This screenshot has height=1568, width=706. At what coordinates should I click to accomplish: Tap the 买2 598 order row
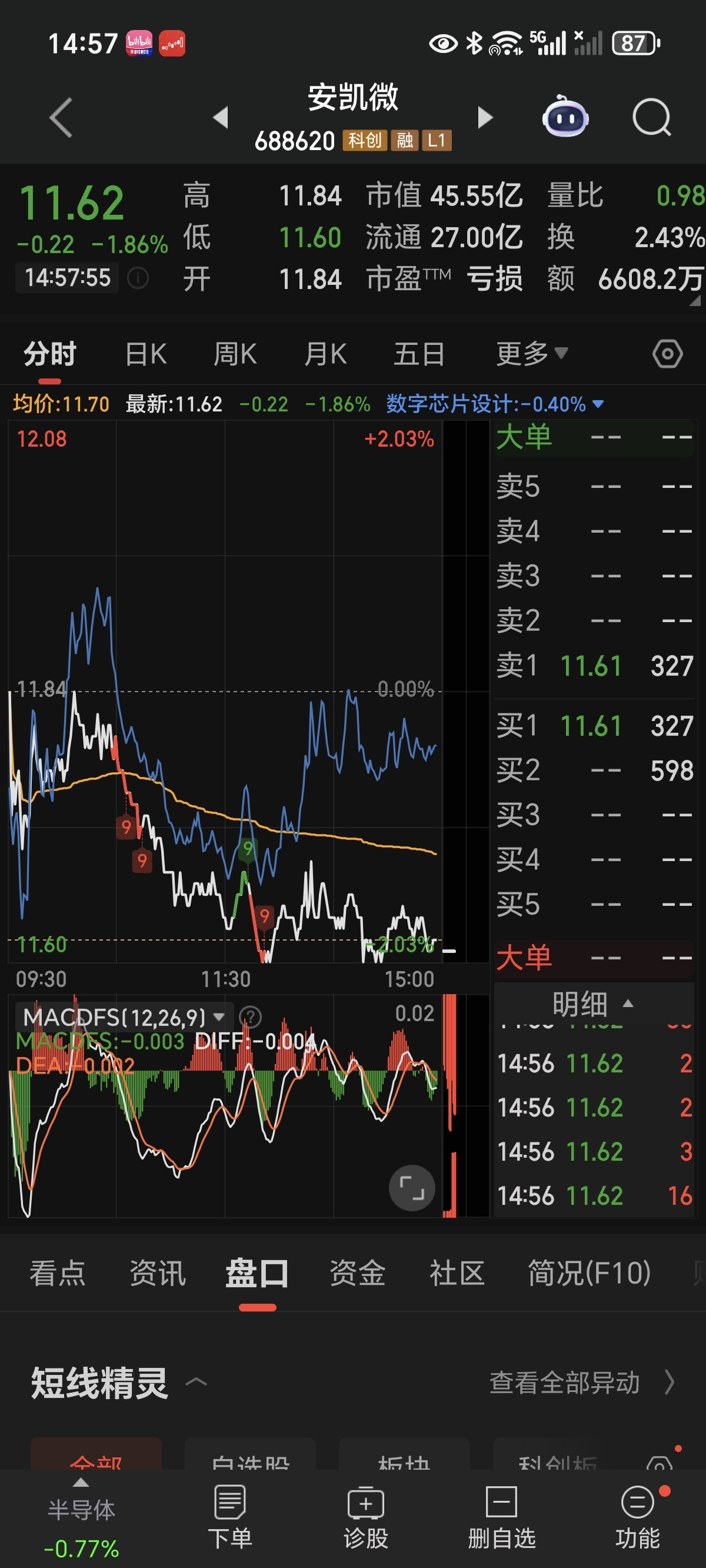(594, 770)
